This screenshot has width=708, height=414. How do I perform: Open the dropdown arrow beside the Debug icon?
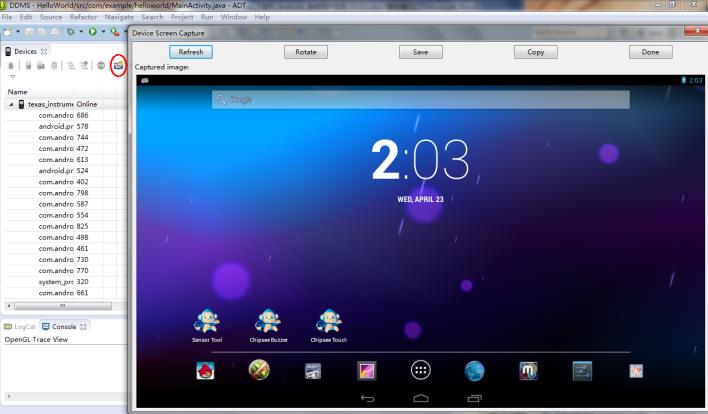[81, 32]
